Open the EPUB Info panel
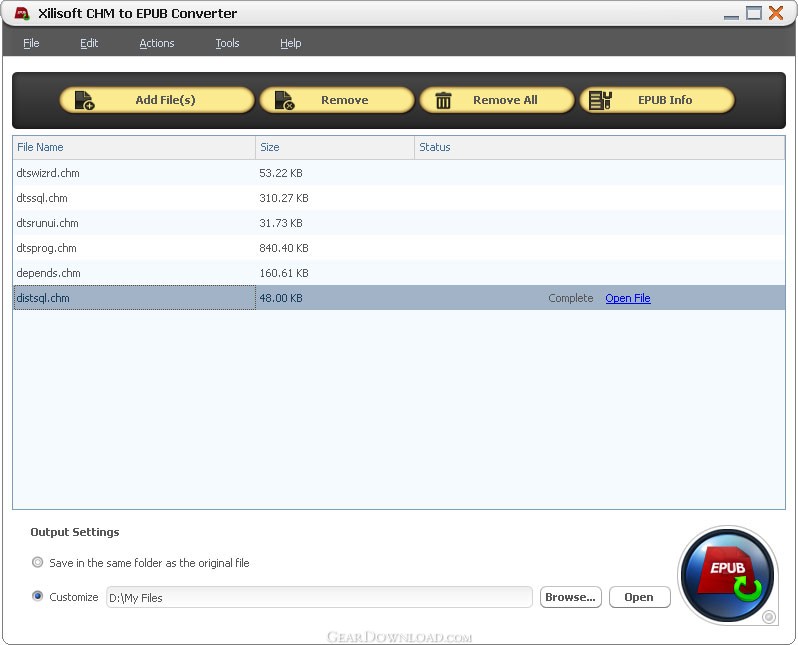 point(656,100)
